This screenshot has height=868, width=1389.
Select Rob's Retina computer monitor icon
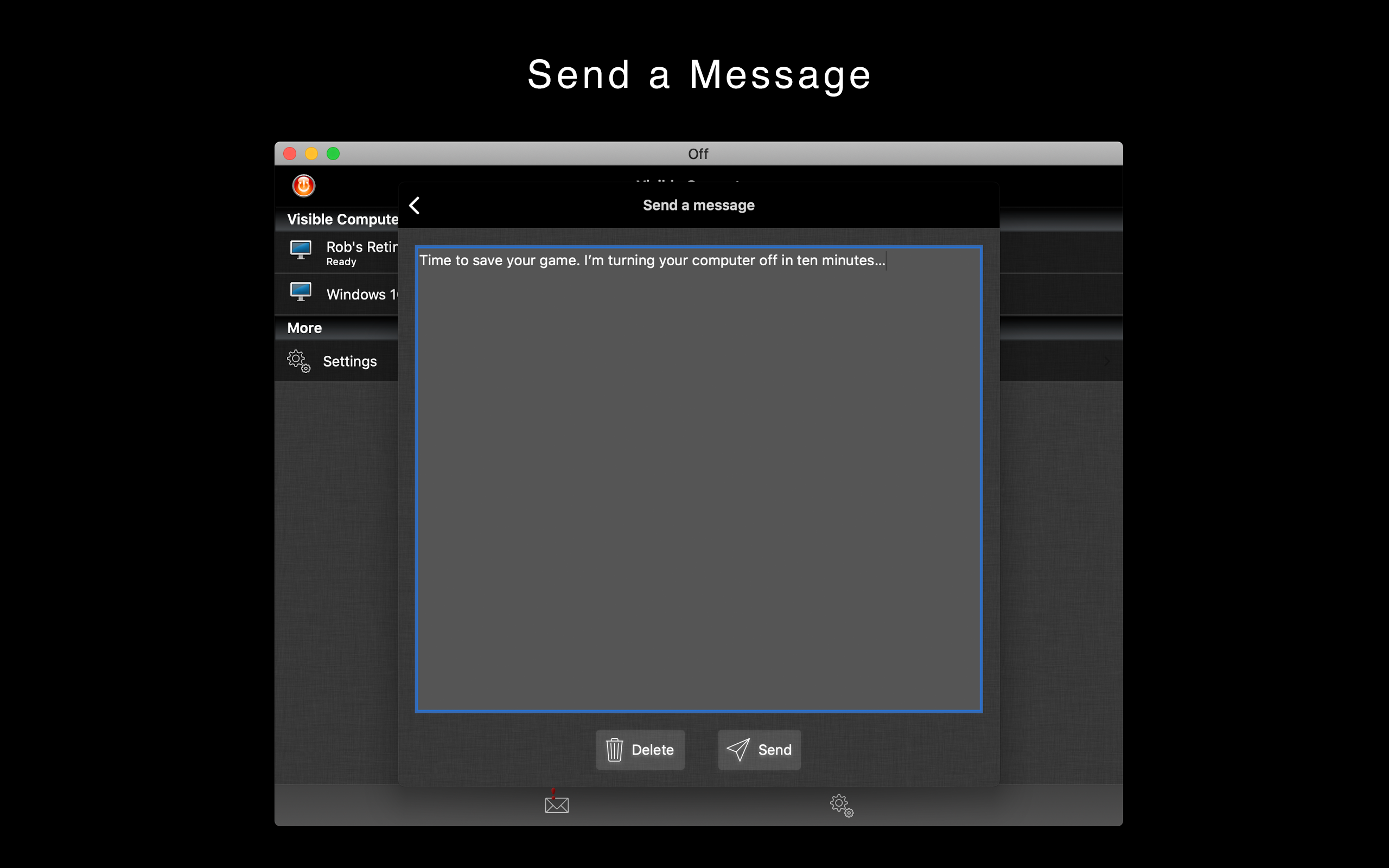coord(301,250)
